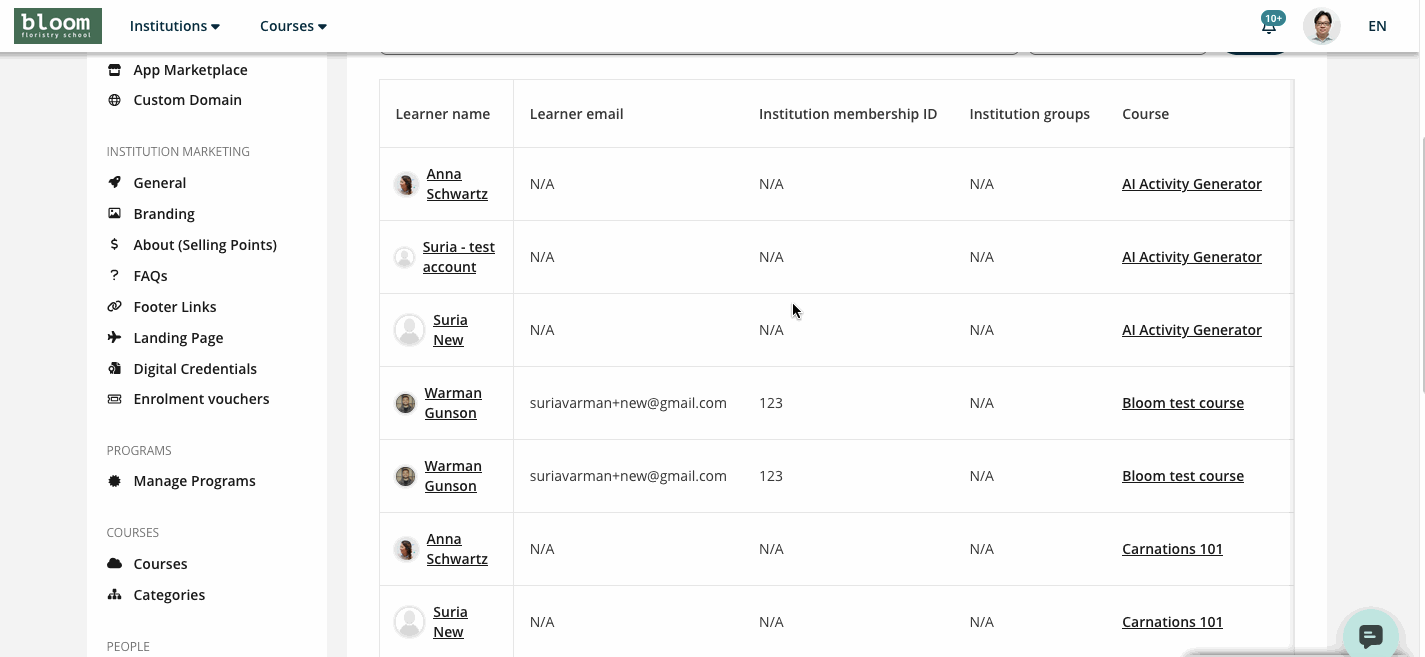Click the Landing Page plane icon
The width and height of the screenshot is (1425, 657).
114,338
